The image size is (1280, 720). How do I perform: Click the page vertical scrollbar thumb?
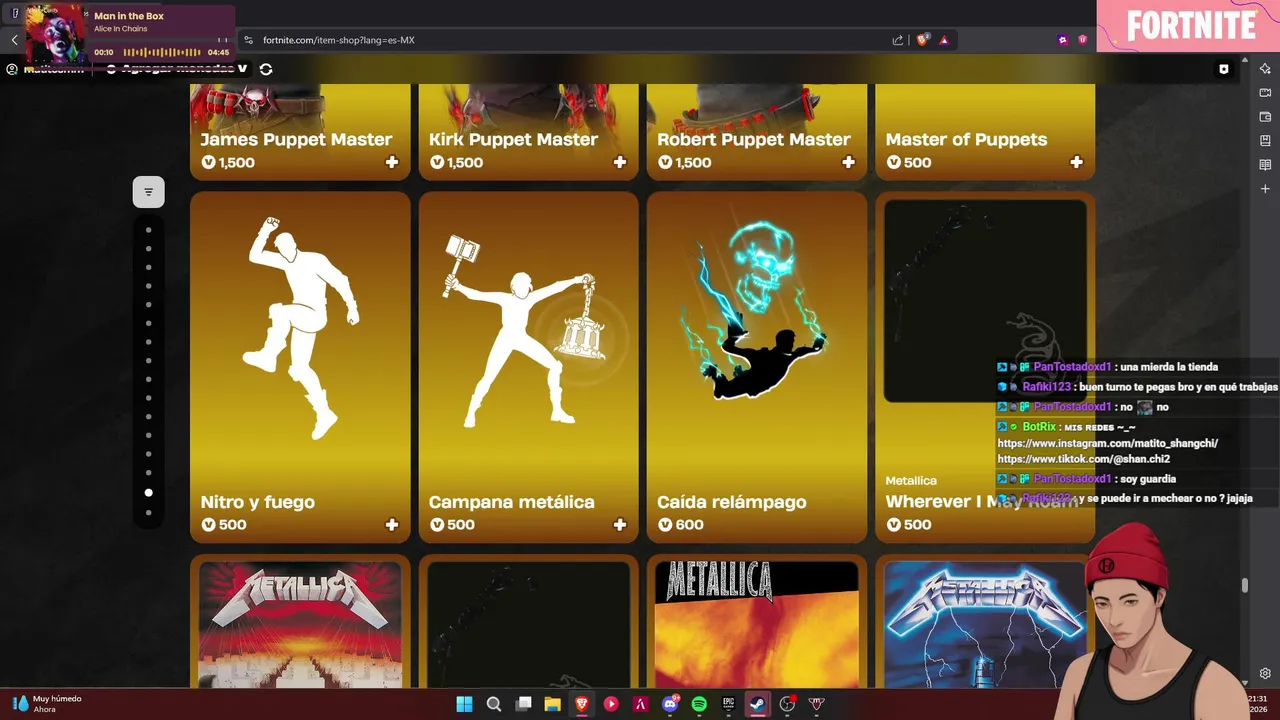point(1244,585)
